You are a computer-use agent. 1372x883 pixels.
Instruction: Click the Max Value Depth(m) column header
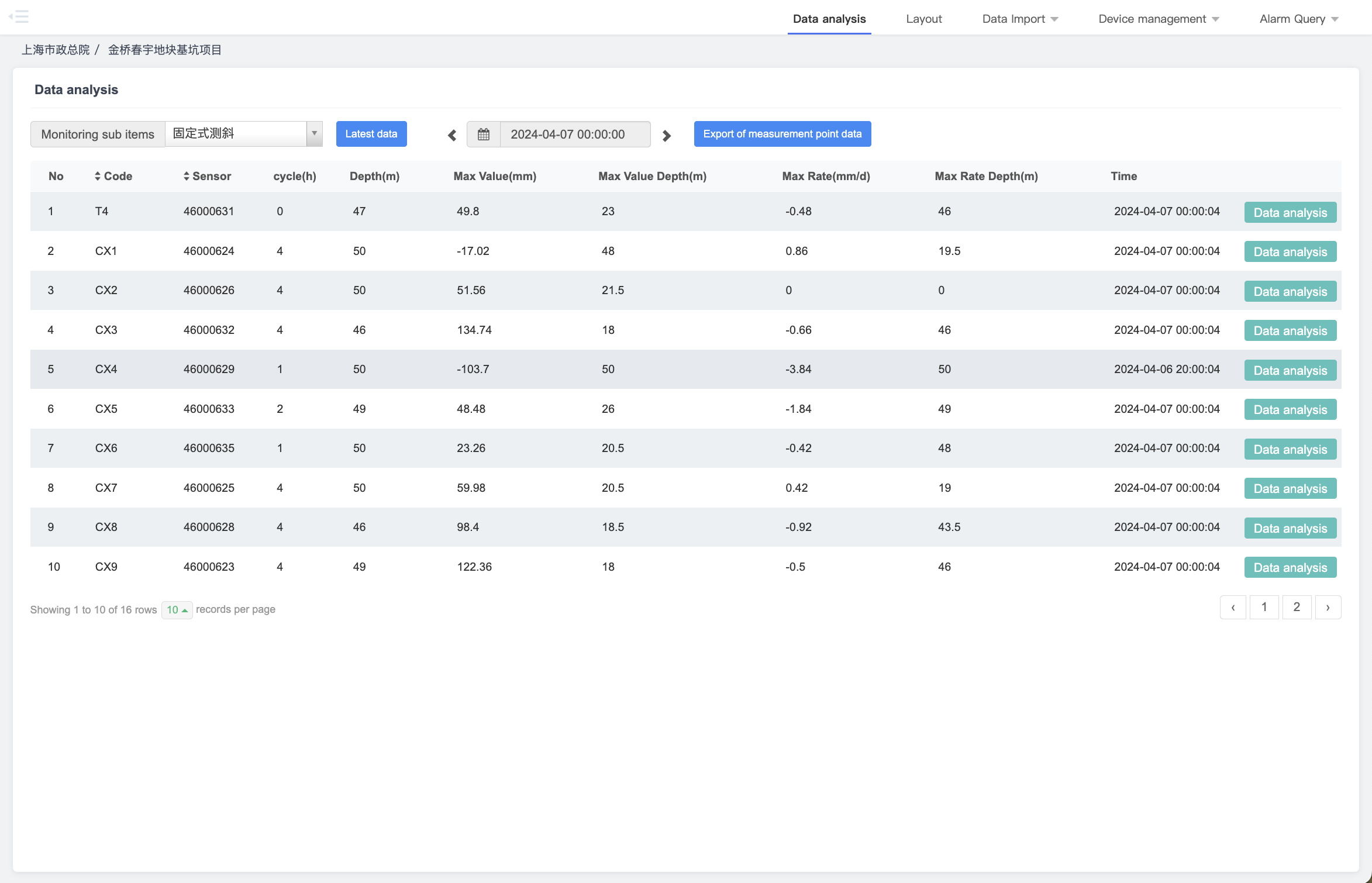tap(652, 176)
